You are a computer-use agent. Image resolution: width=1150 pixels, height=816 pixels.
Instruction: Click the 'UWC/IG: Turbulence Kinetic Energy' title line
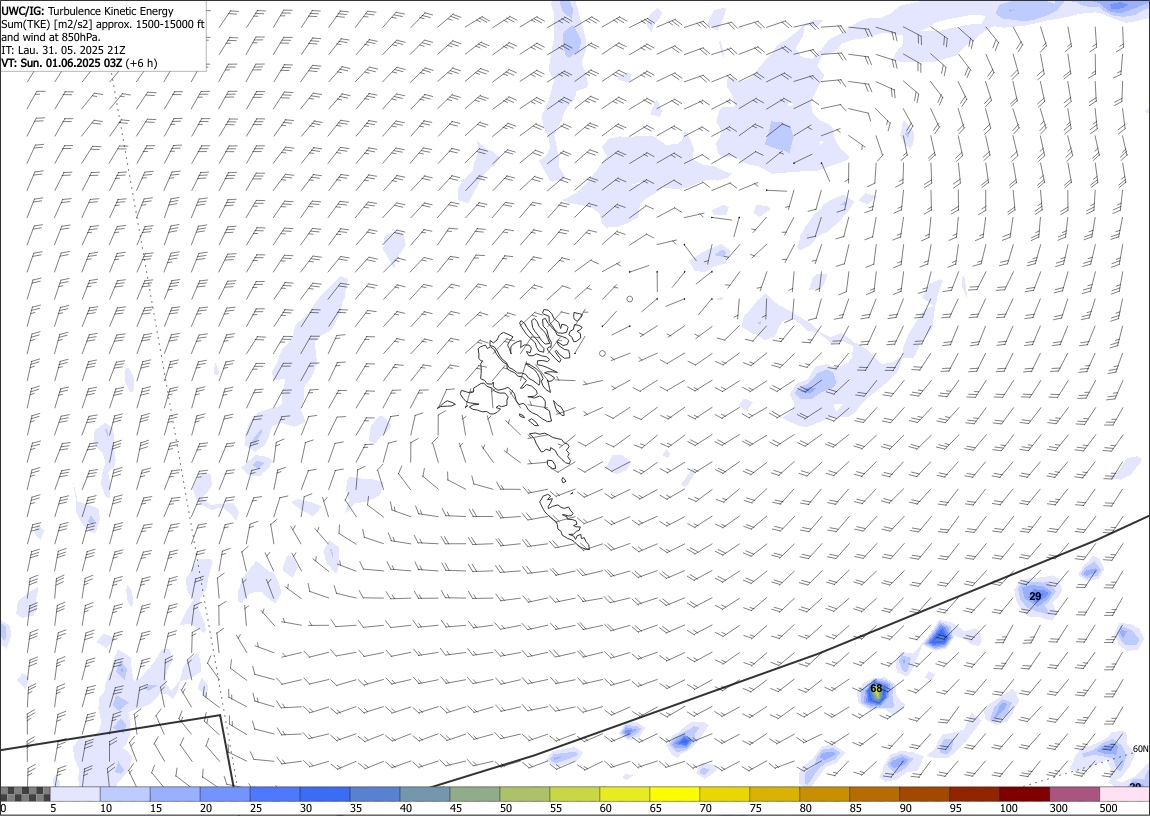tap(87, 11)
